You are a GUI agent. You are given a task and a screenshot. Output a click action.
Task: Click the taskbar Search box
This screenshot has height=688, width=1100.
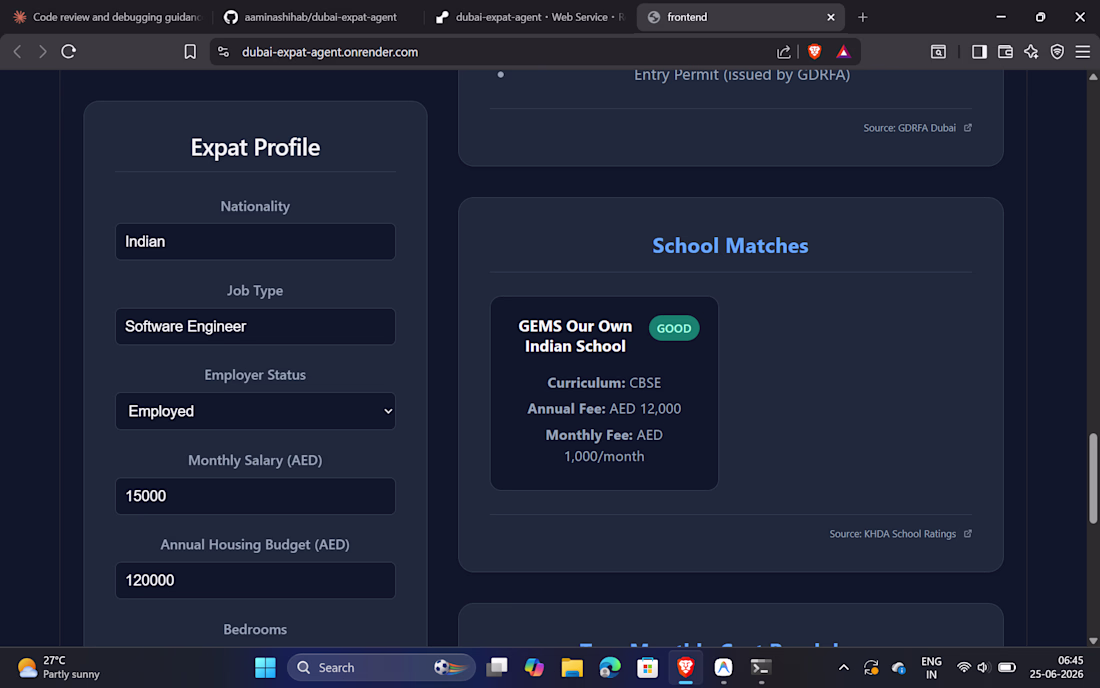tap(382, 668)
